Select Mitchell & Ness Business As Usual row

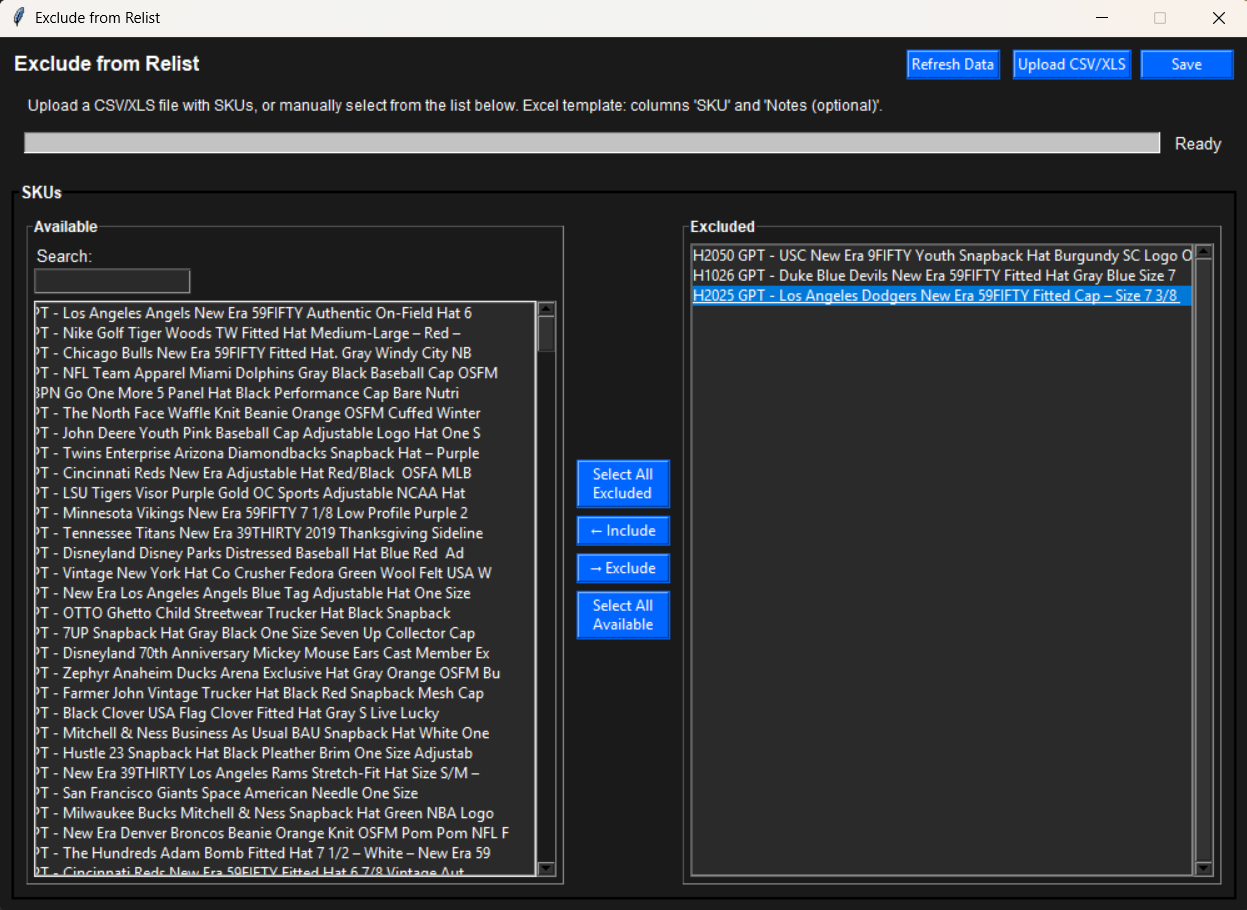(286, 733)
